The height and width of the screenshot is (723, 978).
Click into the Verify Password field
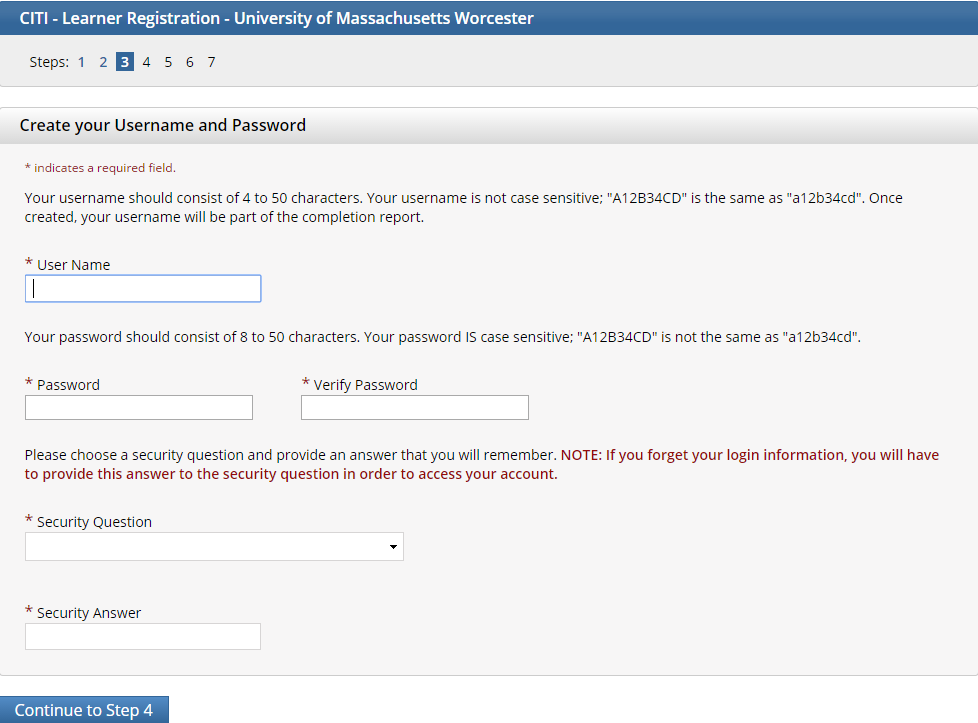tap(415, 408)
